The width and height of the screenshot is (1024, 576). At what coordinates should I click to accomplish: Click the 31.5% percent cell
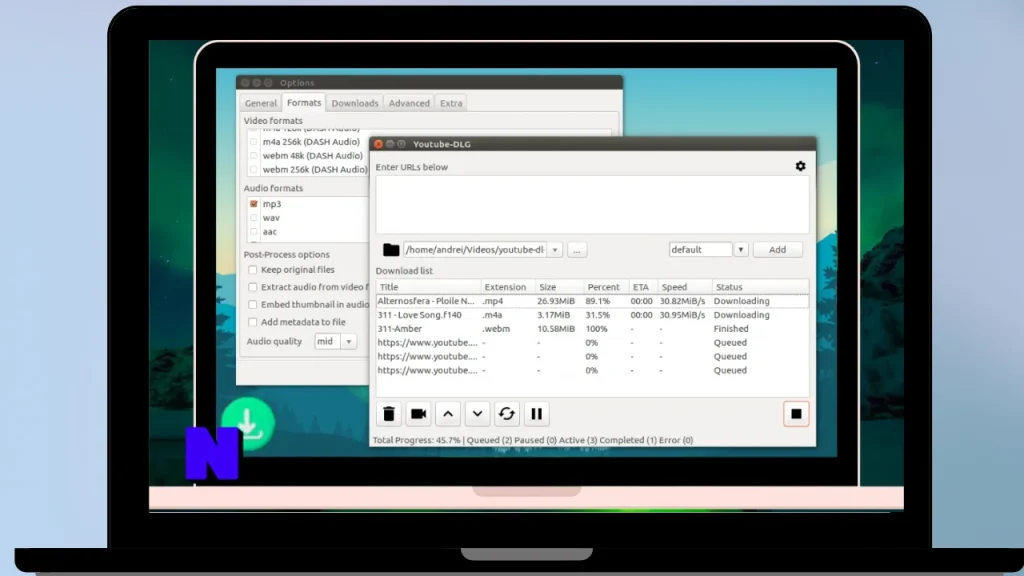598,315
